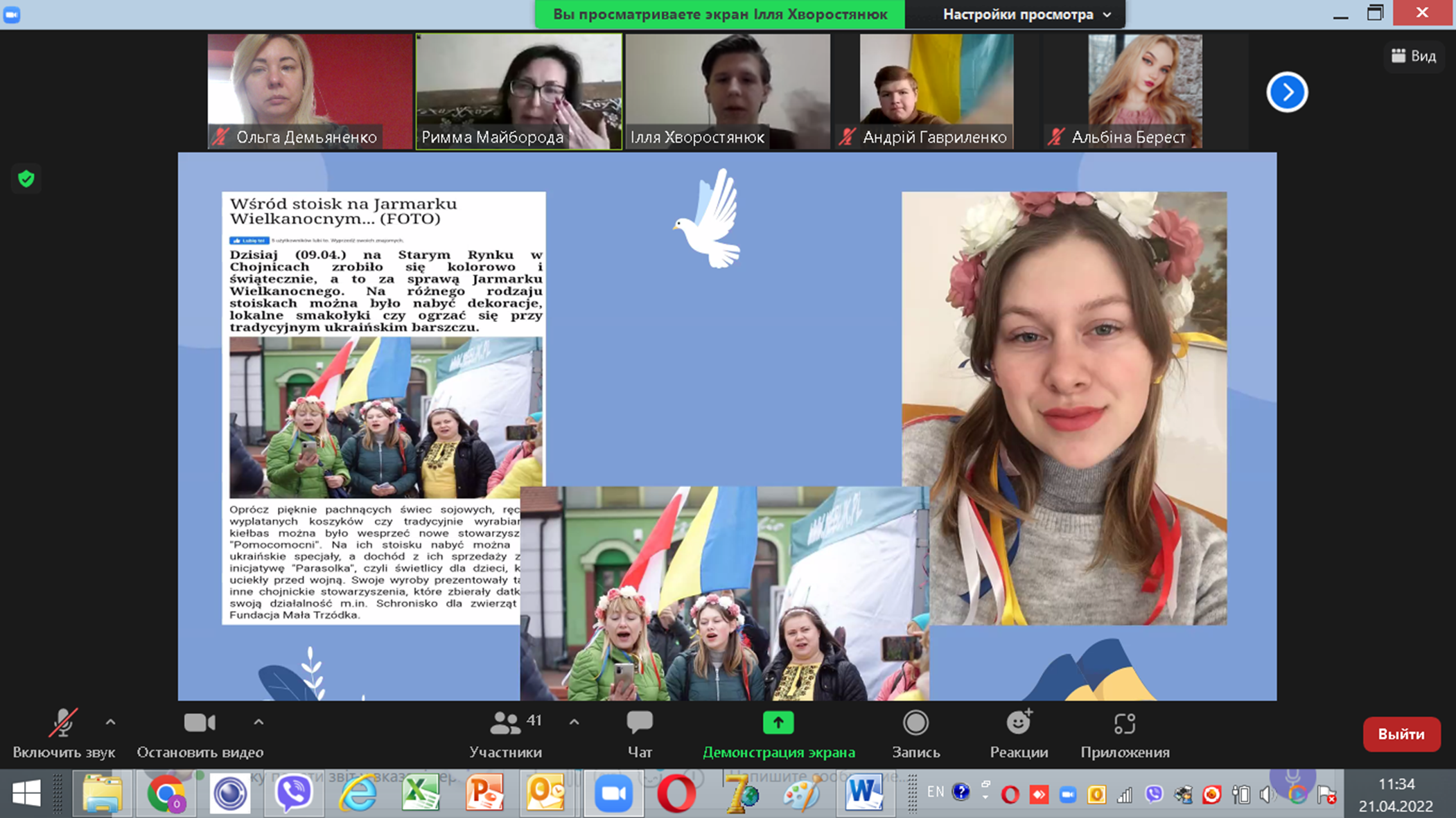This screenshot has width=1456, height=818.
Task: Toggle camera with Остановить видео
Action: click(200, 723)
